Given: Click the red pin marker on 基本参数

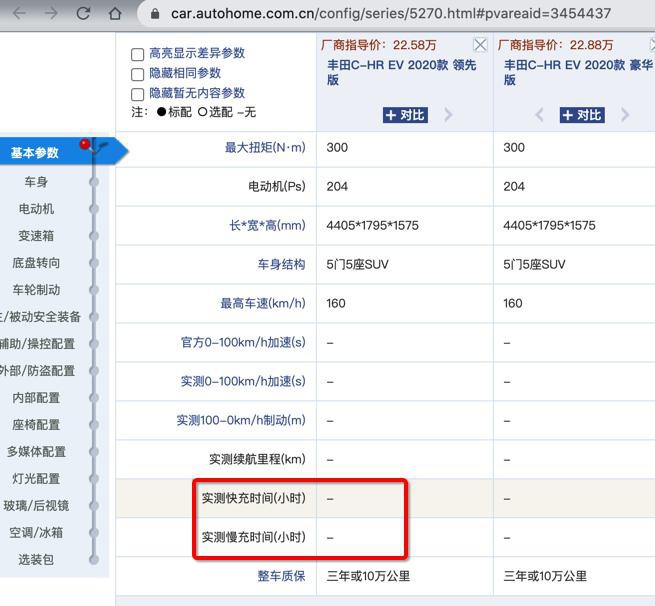Looking at the screenshot, I should [x=85, y=144].
